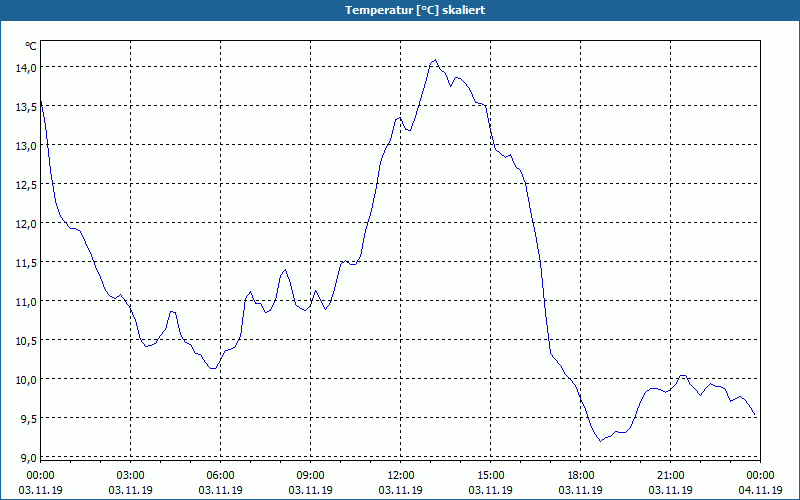Click the 03:00 time axis label
800x500 pixels.
131,476
